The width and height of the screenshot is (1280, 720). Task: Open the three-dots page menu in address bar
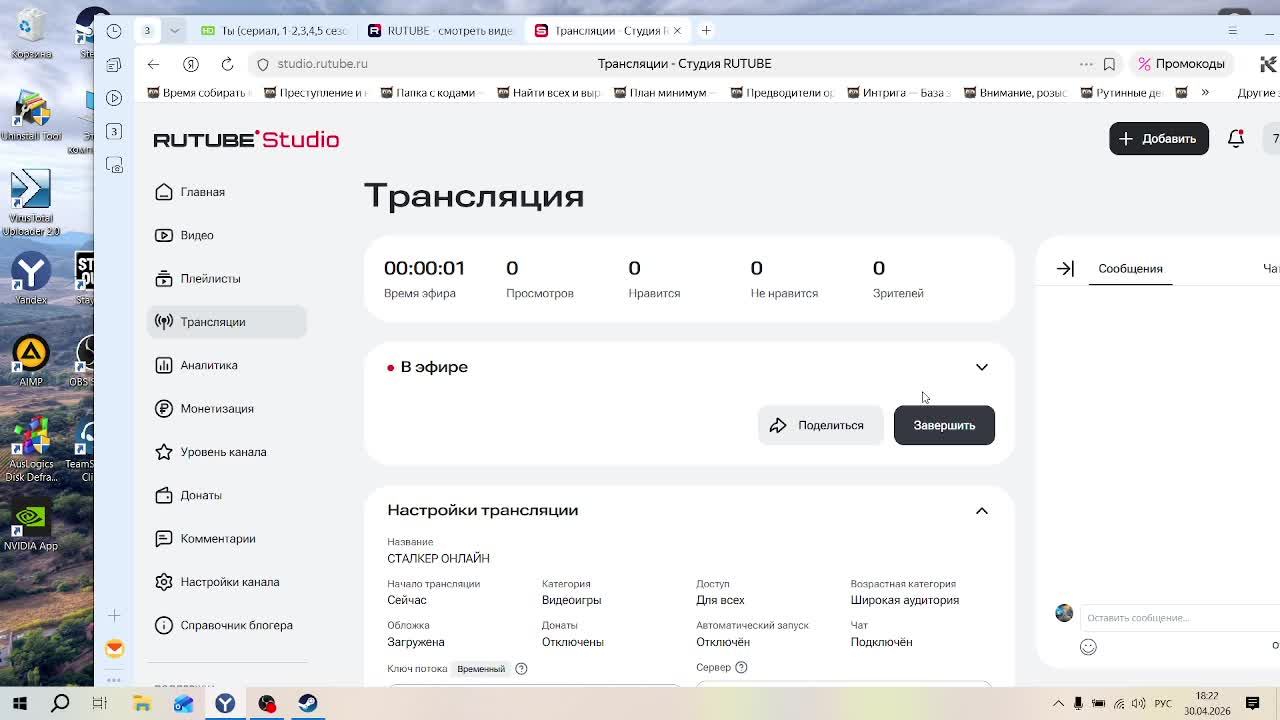pos(1086,64)
